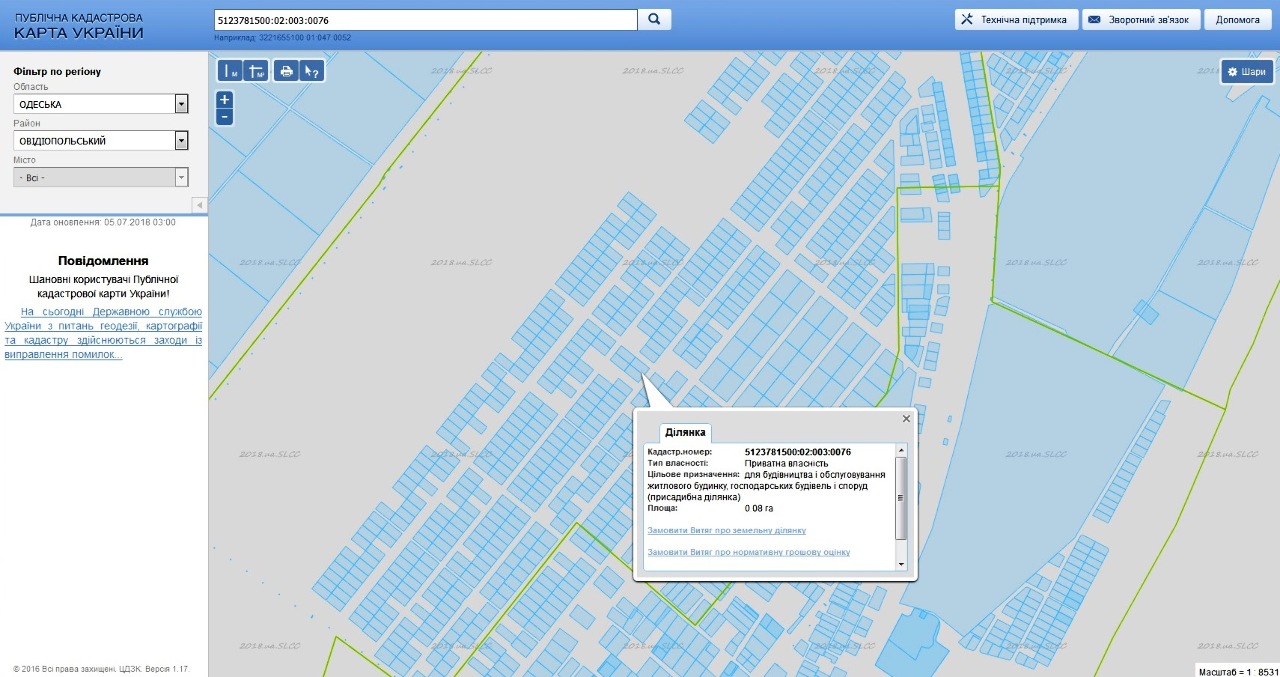Open the Місто dropdown list

[x=181, y=177]
